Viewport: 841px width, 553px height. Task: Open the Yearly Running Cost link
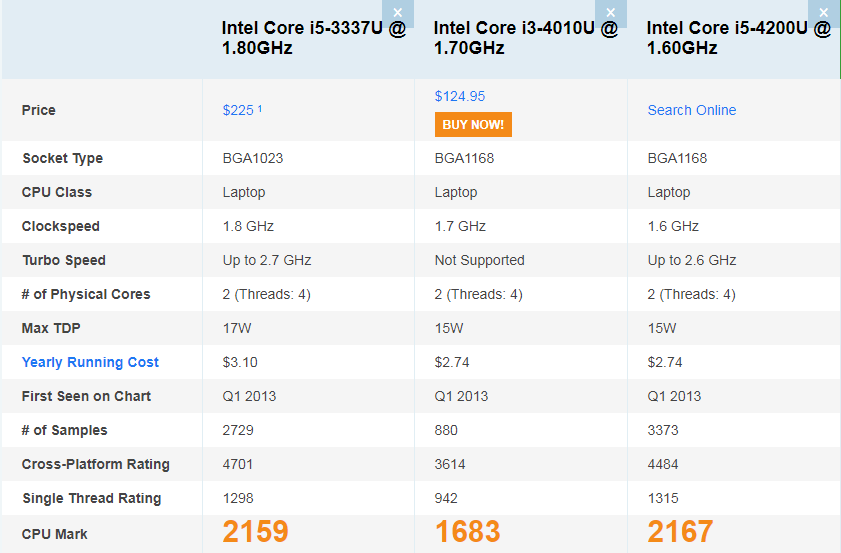pyautogui.click(x=90, y=362)
